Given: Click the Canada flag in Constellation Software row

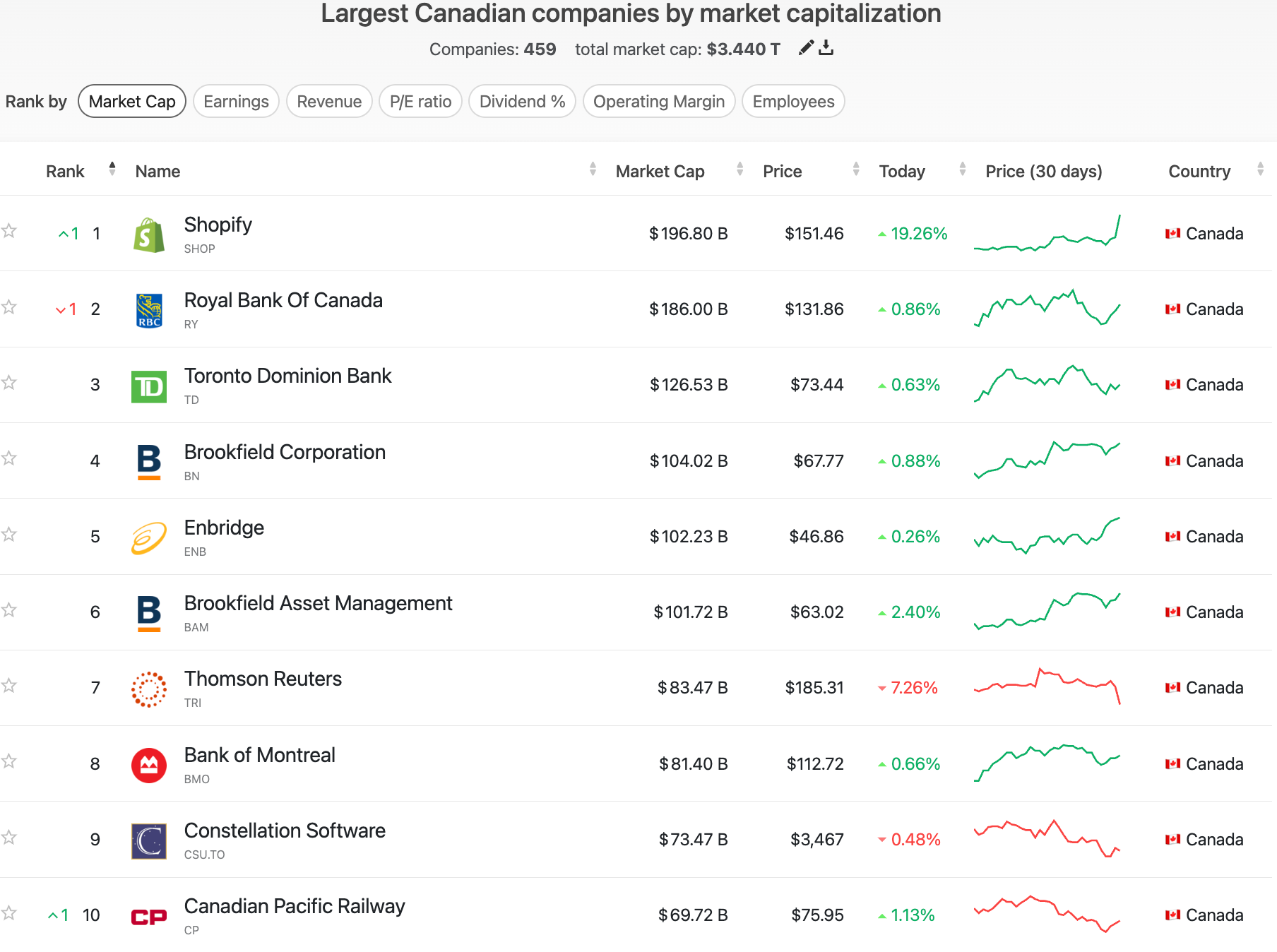Looking at the screenshot, I should (x=1172, y=840).
